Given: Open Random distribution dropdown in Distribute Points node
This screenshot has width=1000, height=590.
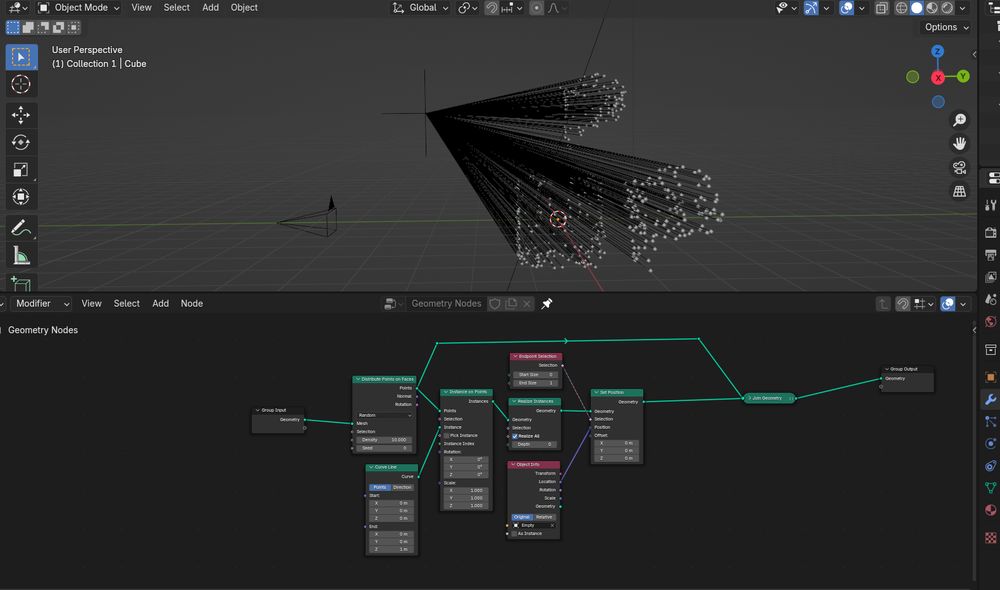Looking at the screenshot, I should point(385,415).
